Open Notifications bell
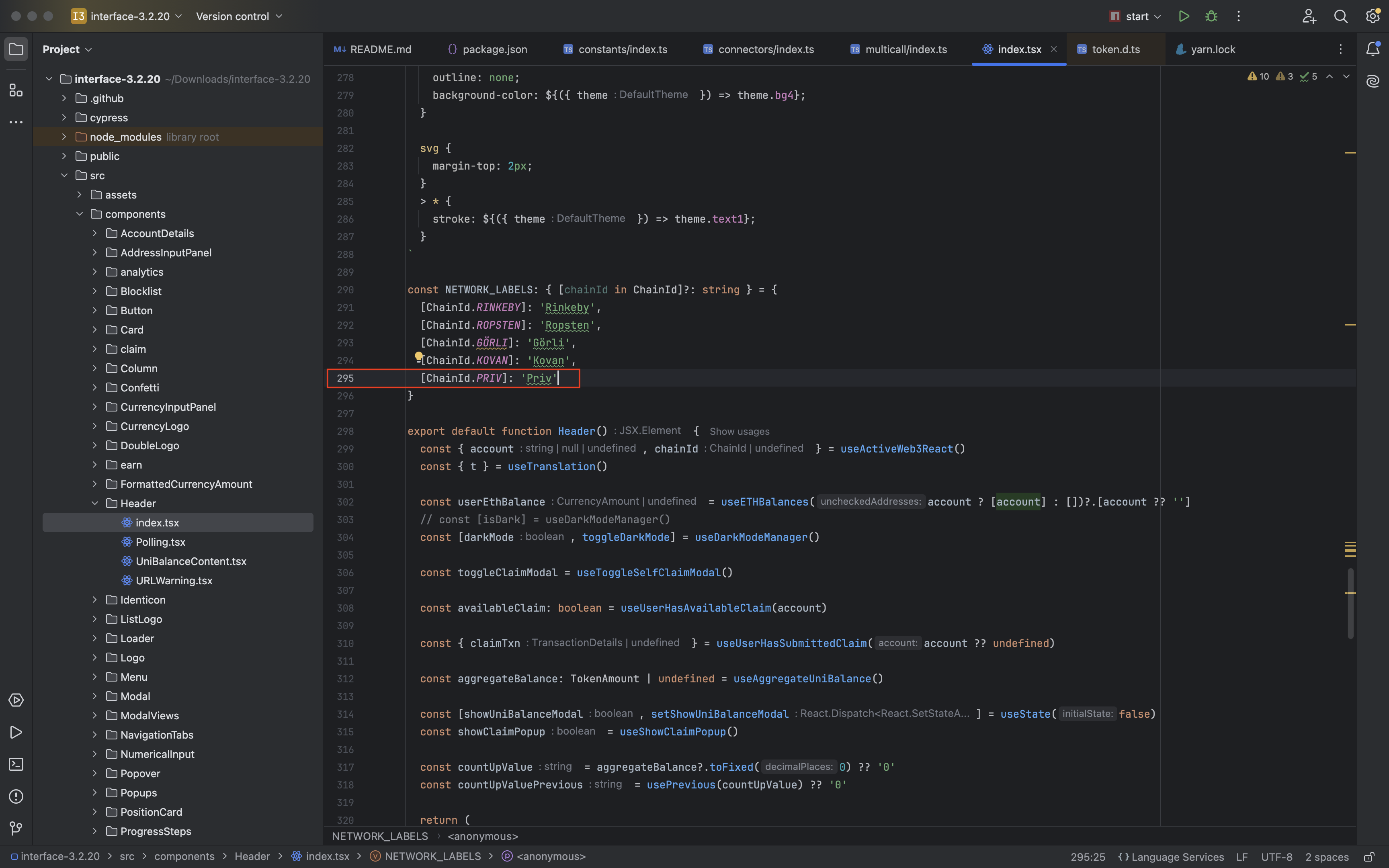 click(1373, 49)
